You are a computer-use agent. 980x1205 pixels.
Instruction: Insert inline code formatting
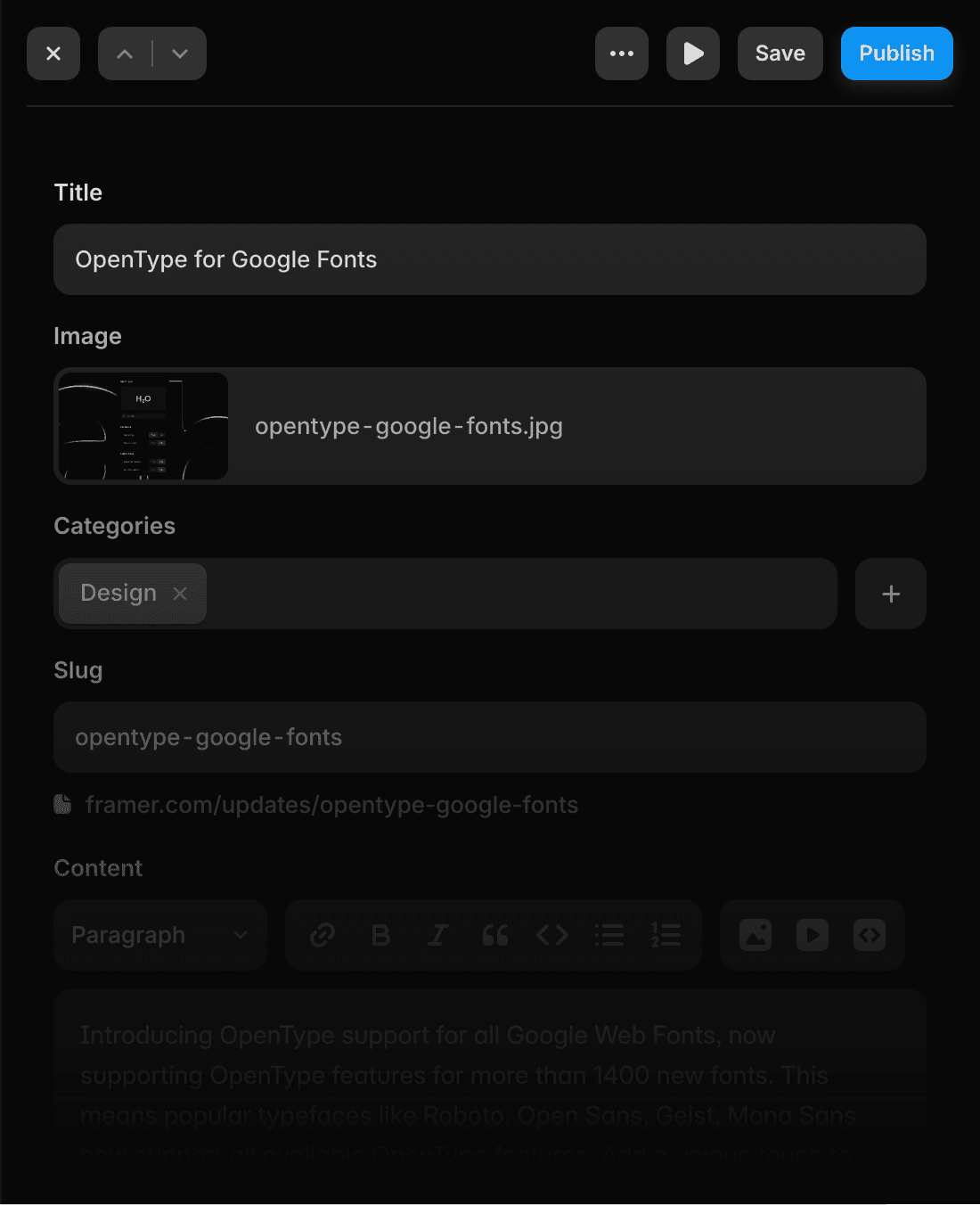[552, 935]
